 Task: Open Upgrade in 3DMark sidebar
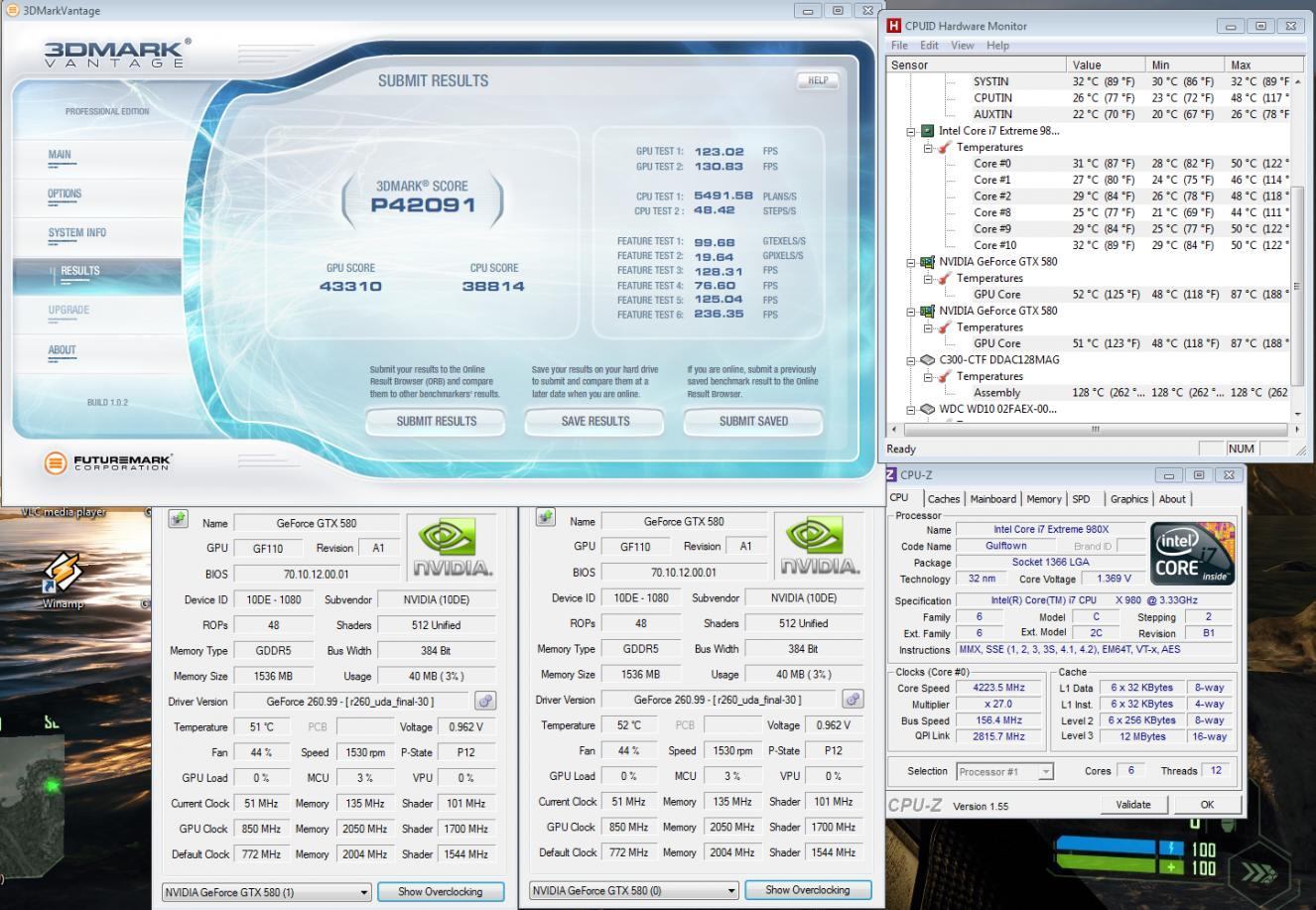coord(68,311)
